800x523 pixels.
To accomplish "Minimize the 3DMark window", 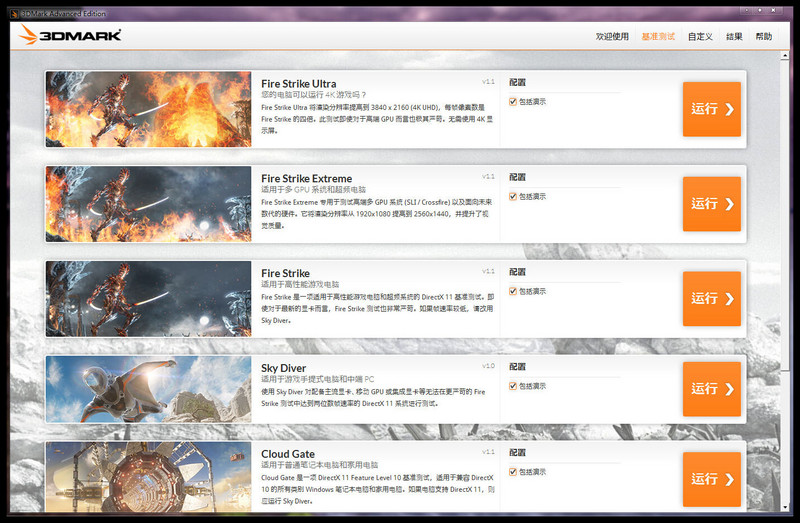I will pyautogui.click(x=746, y=10).
